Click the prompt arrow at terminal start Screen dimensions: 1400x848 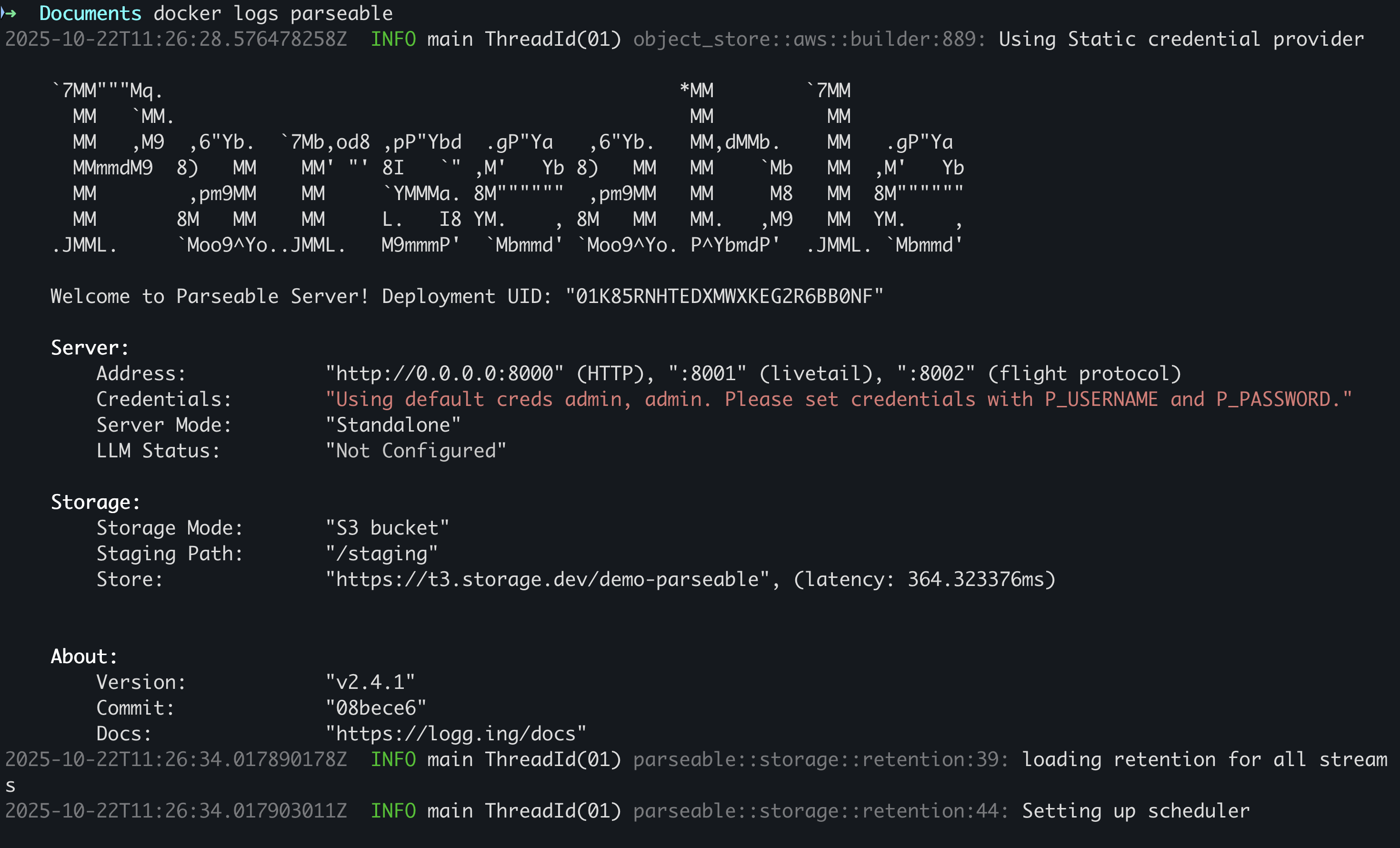9,13
